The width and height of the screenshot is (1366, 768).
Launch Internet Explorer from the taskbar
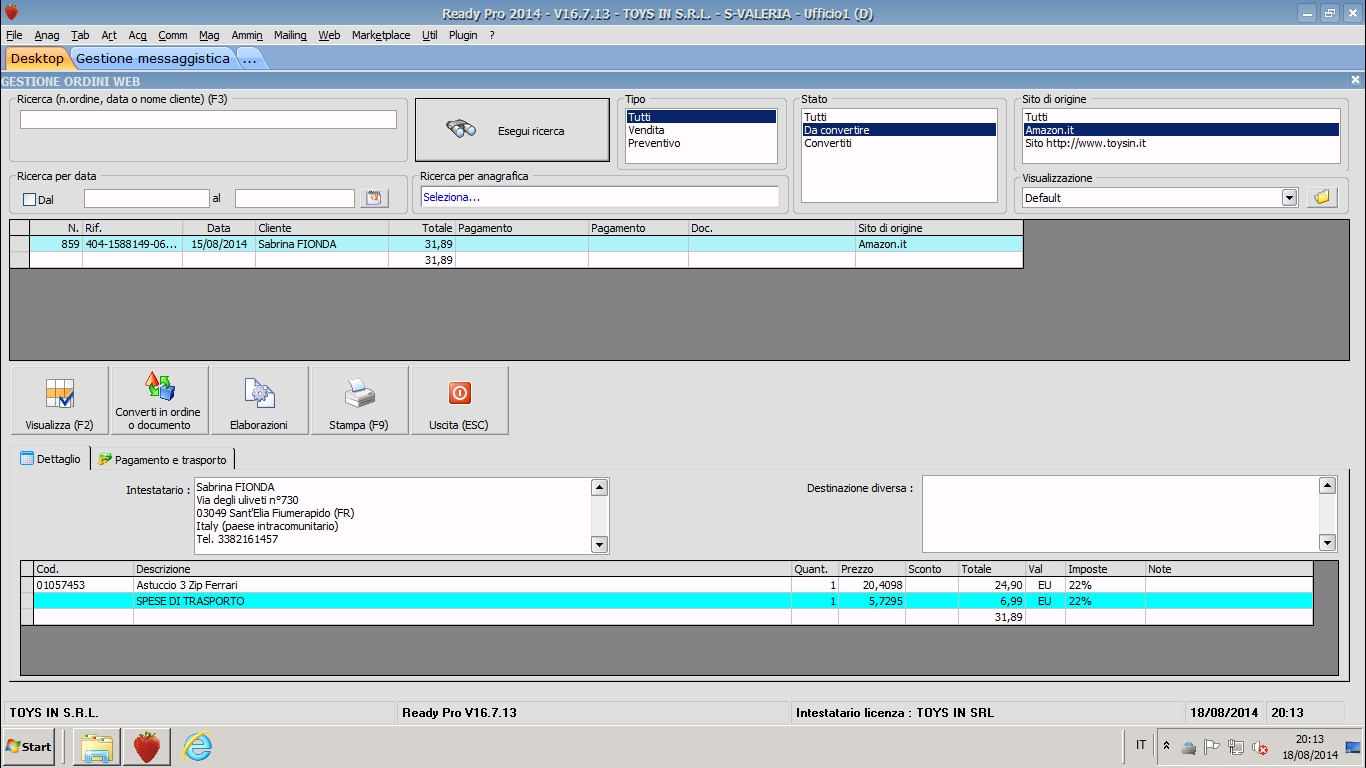coord(198,746)
